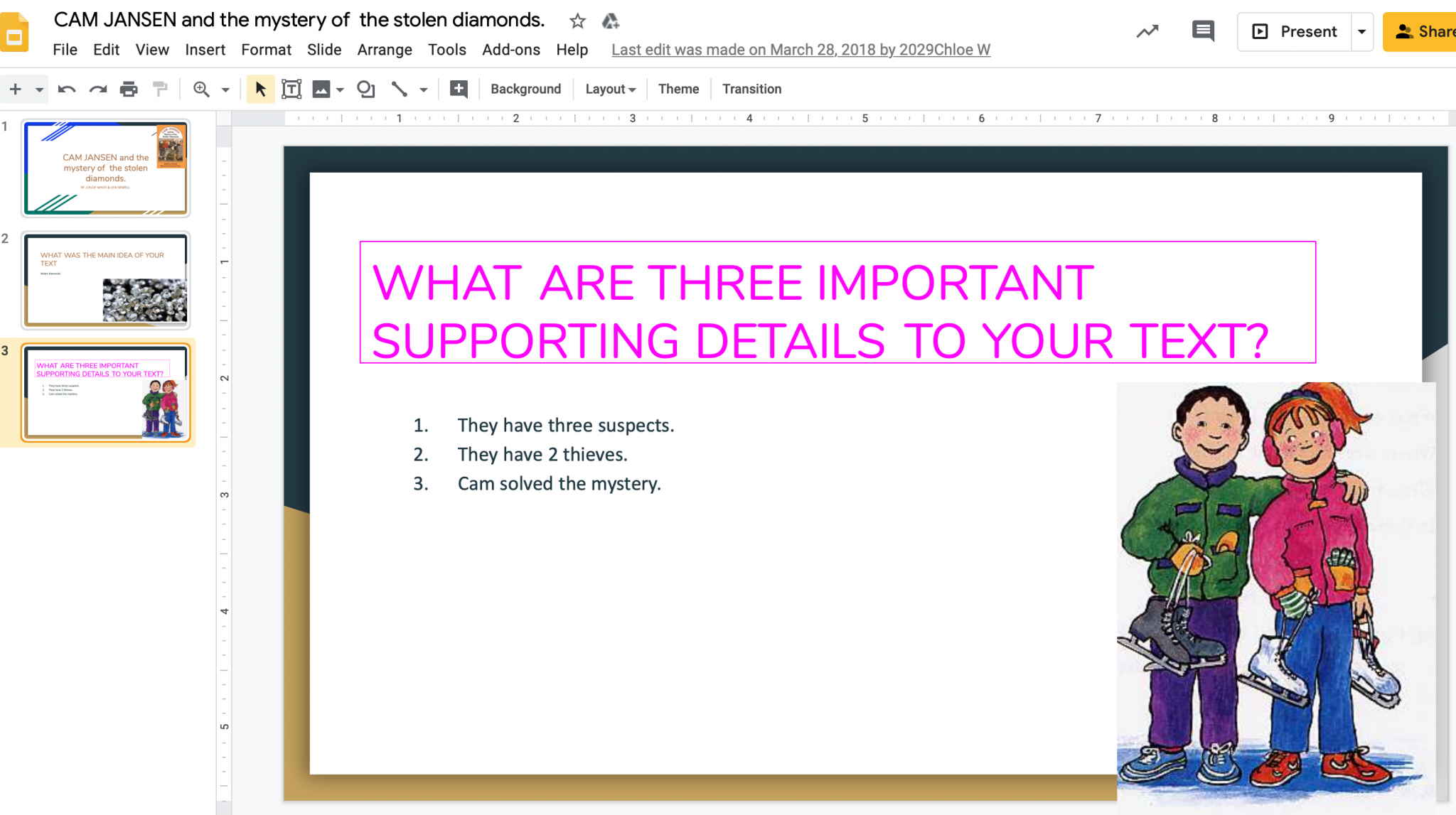Image resolution: width=1456 pixels, height=815 pixels.
Task: Click 'Cam solved the mystery.' list line
Action: pos(559,483)
